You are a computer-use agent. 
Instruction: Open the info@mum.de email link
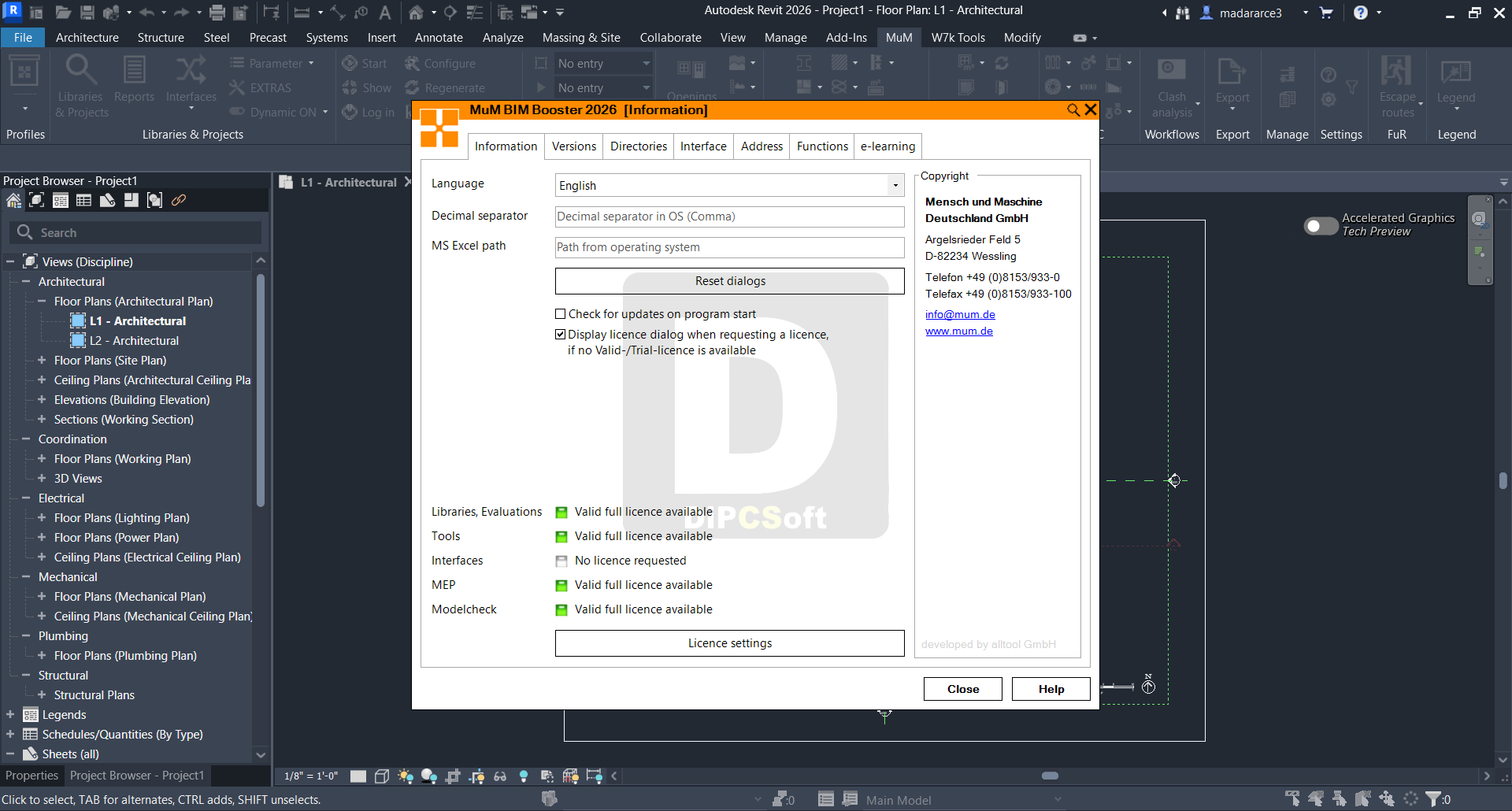pos(960,314)
